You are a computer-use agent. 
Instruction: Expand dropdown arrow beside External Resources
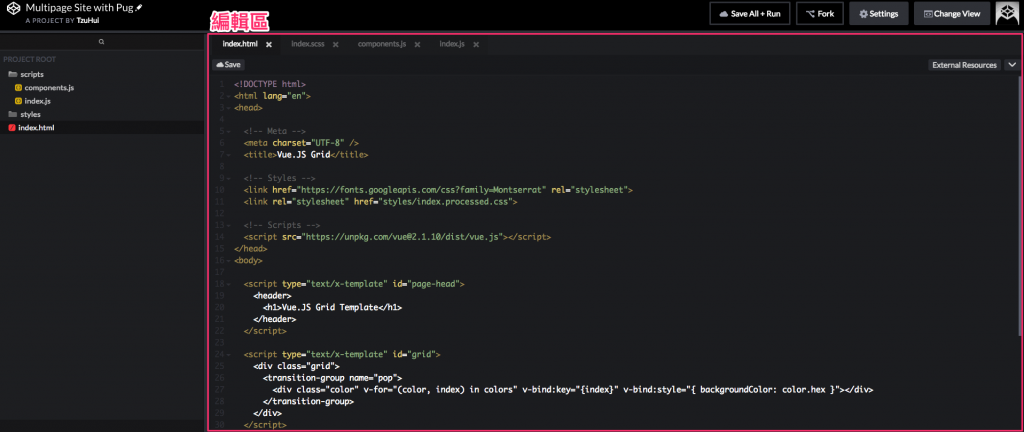point(1012,65)
